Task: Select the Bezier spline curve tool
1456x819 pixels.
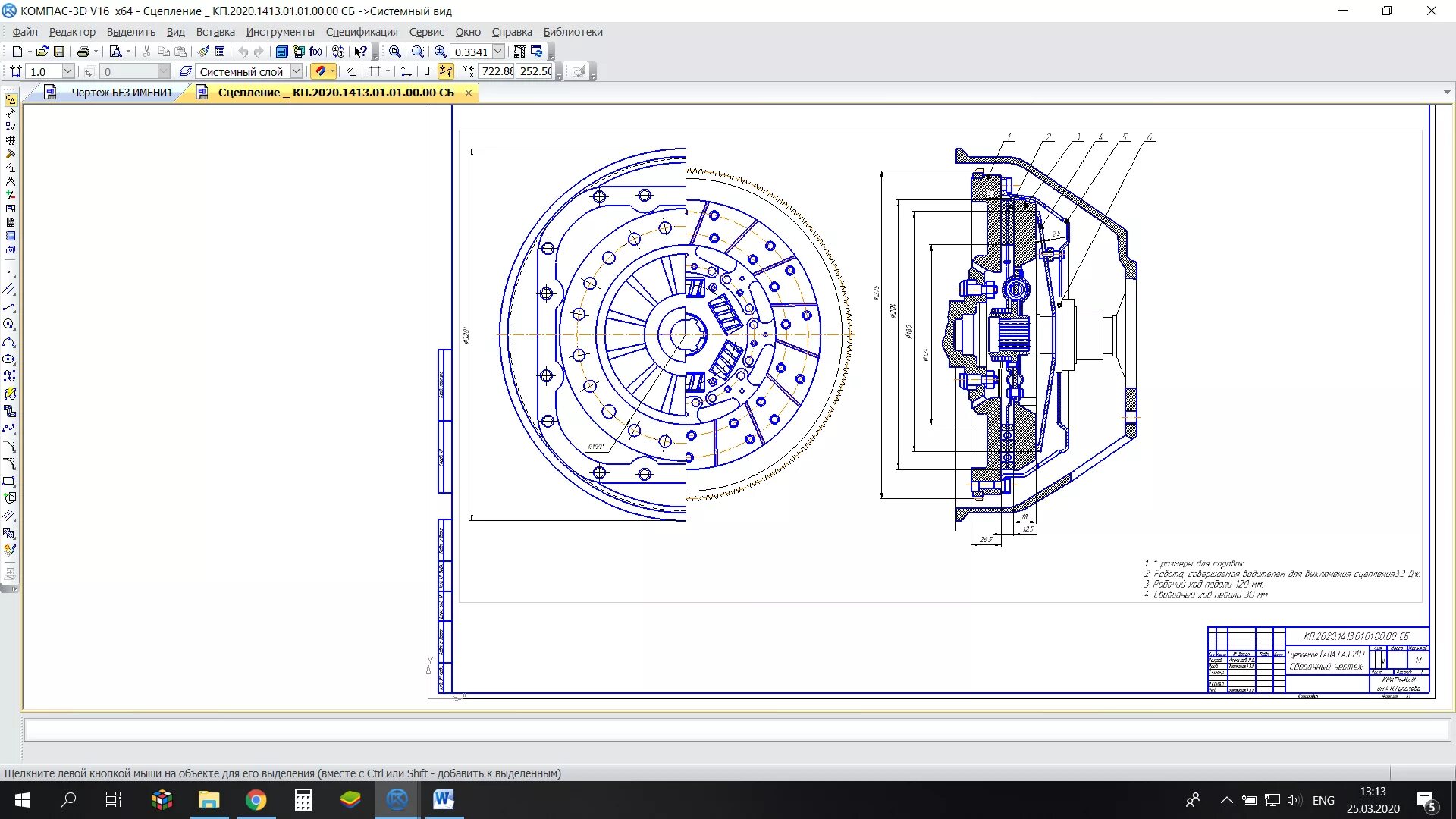Action: (x=9, y=428)
